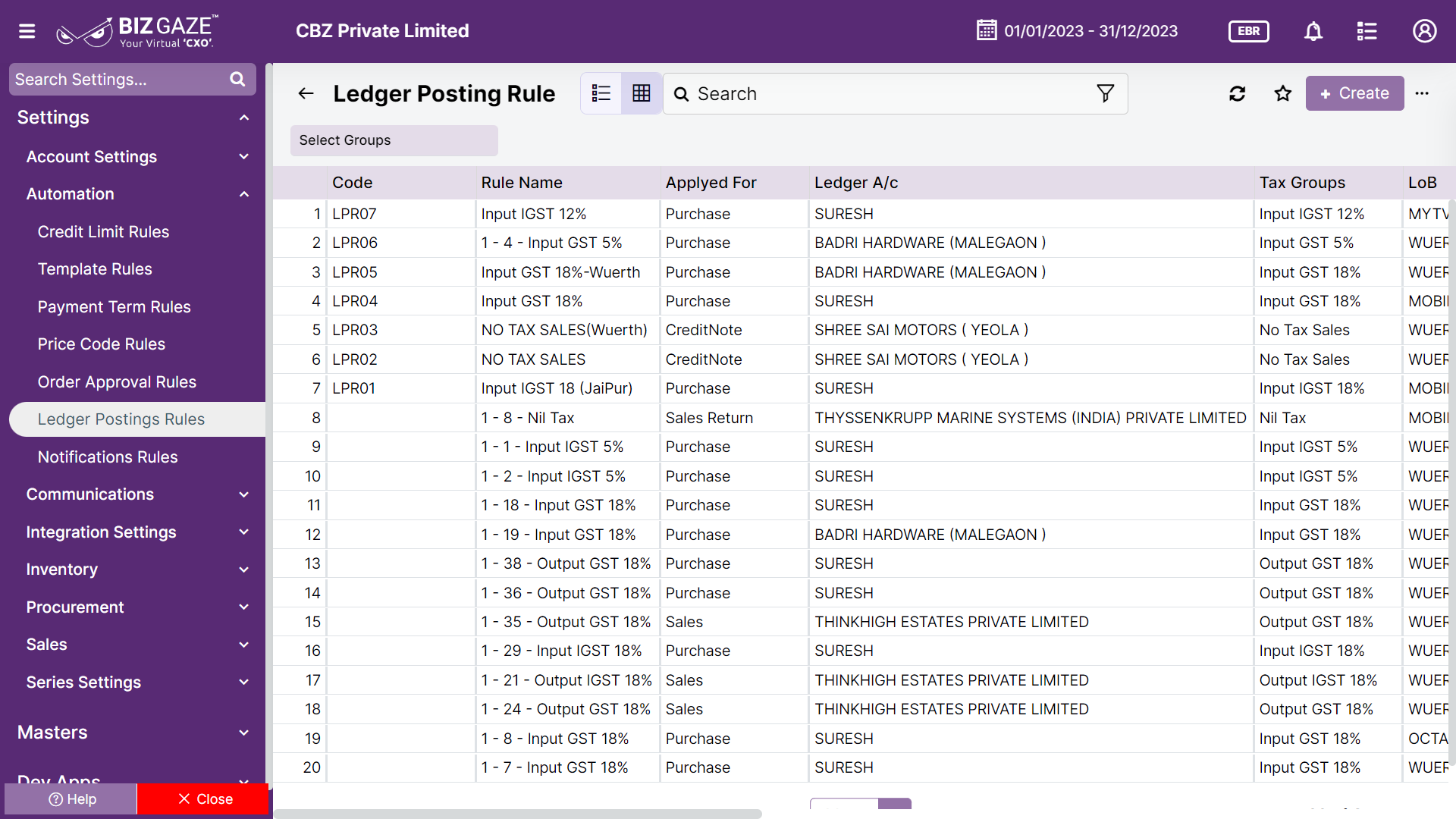
Task: Select rule '1 - 29 - Input IGST 18%'
Action: coord(561,651)
